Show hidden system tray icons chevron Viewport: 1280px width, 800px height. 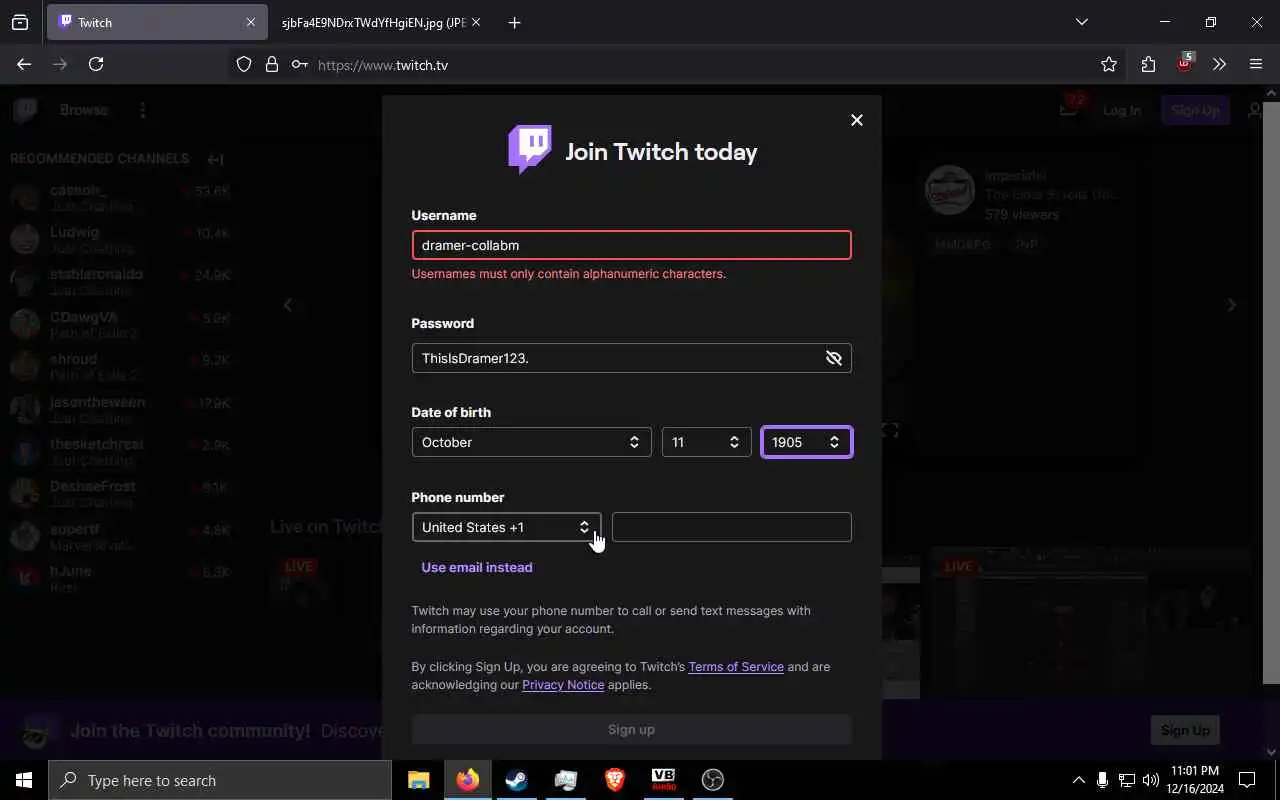(x=1078, y=780)
